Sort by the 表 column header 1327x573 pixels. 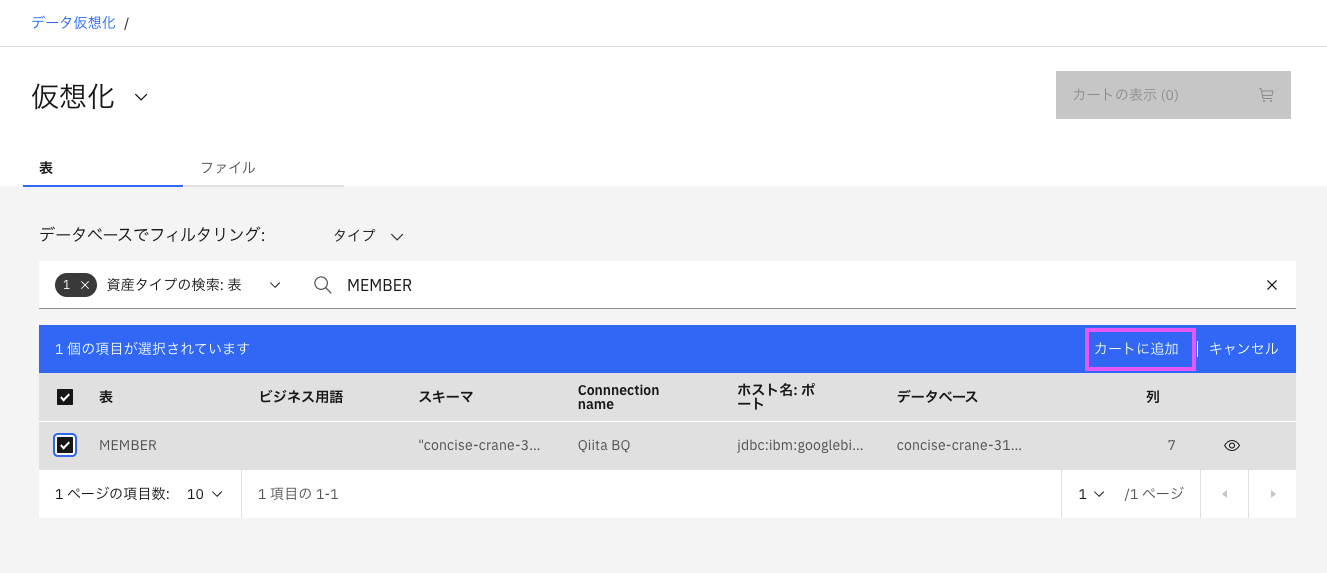106,397
